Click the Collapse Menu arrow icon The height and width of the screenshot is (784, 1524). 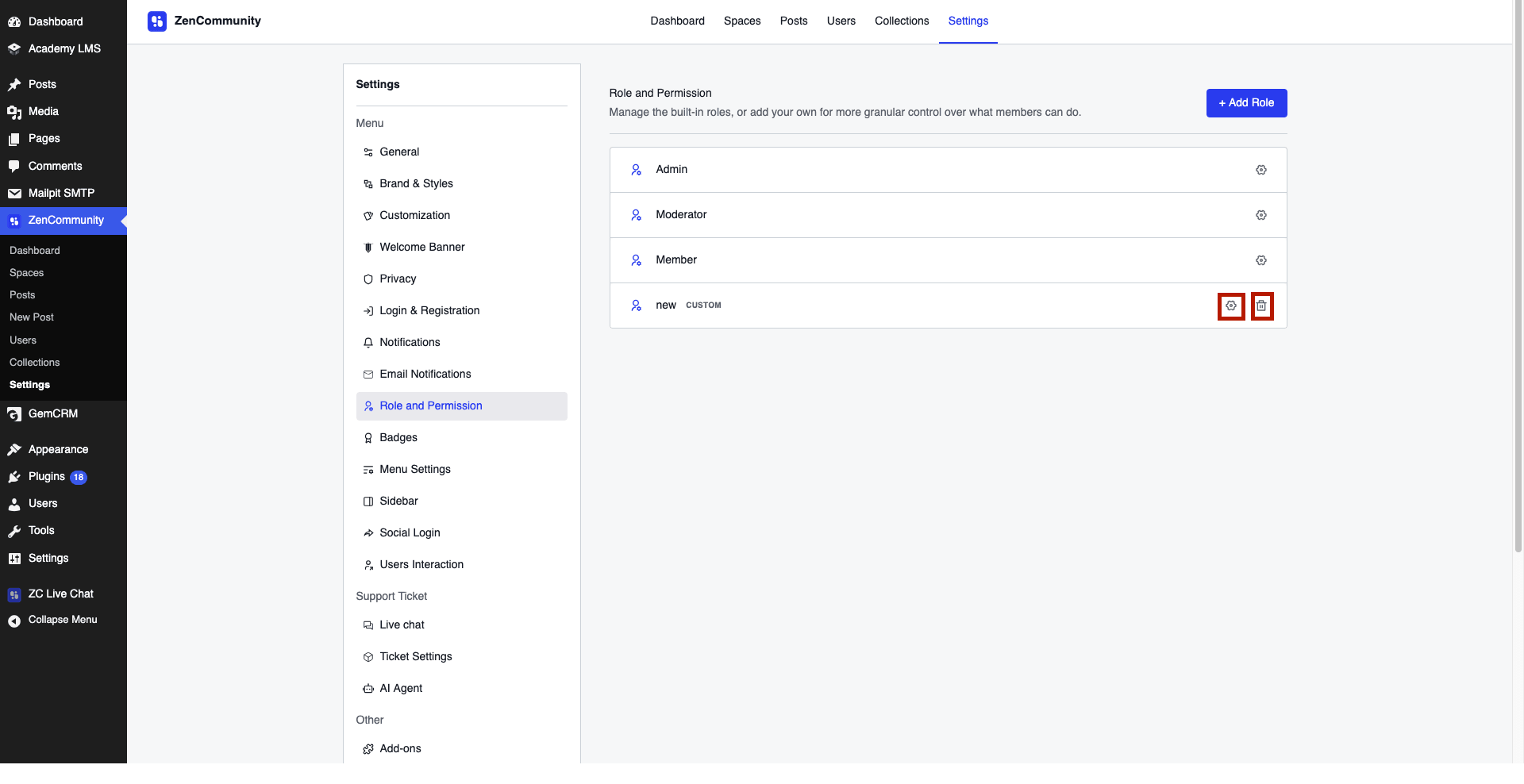[x=14, y=621]
